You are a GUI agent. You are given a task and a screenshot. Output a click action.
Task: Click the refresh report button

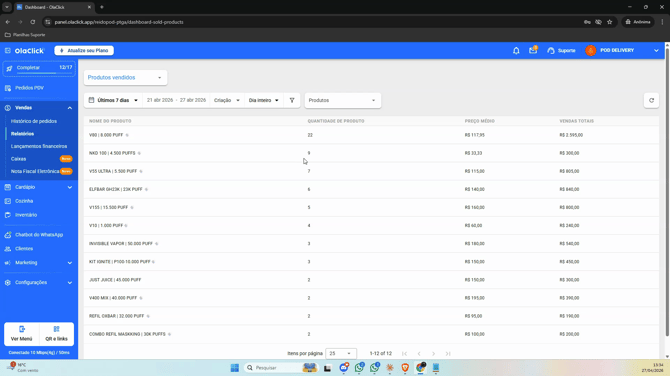[651, 100]
